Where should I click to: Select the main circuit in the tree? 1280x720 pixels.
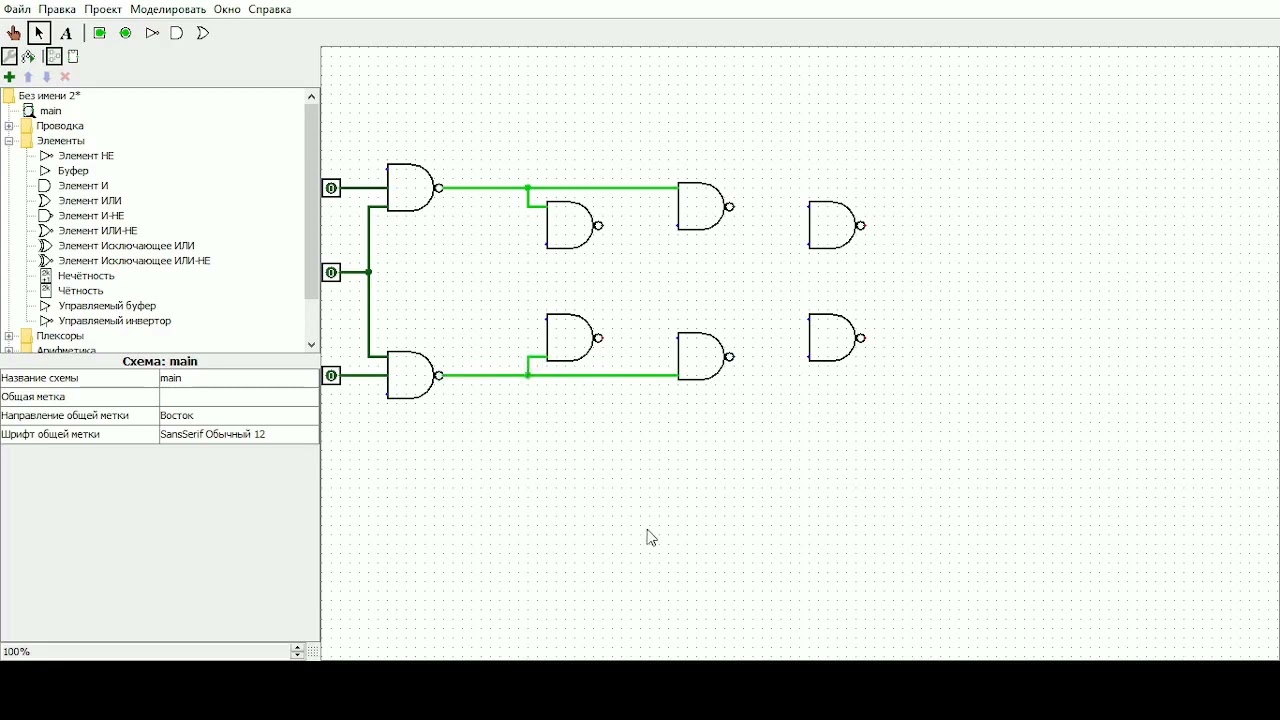[x=51, y=111]
